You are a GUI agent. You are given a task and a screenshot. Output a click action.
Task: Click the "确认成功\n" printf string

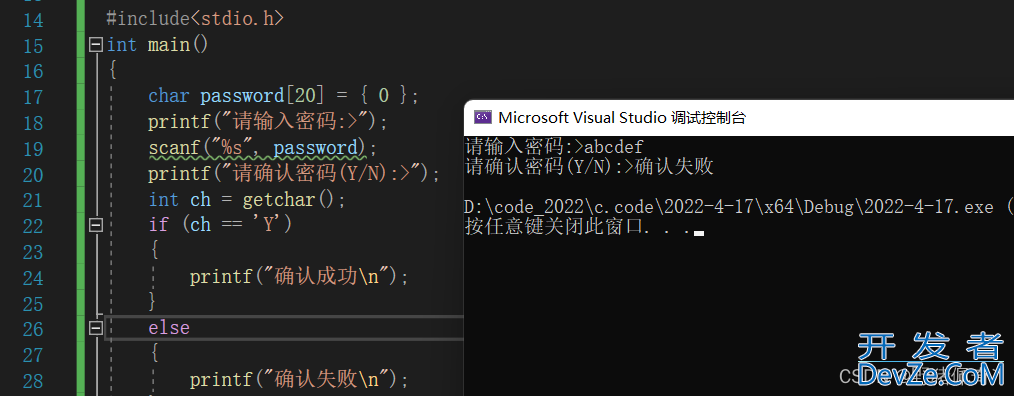coord(325,276)
